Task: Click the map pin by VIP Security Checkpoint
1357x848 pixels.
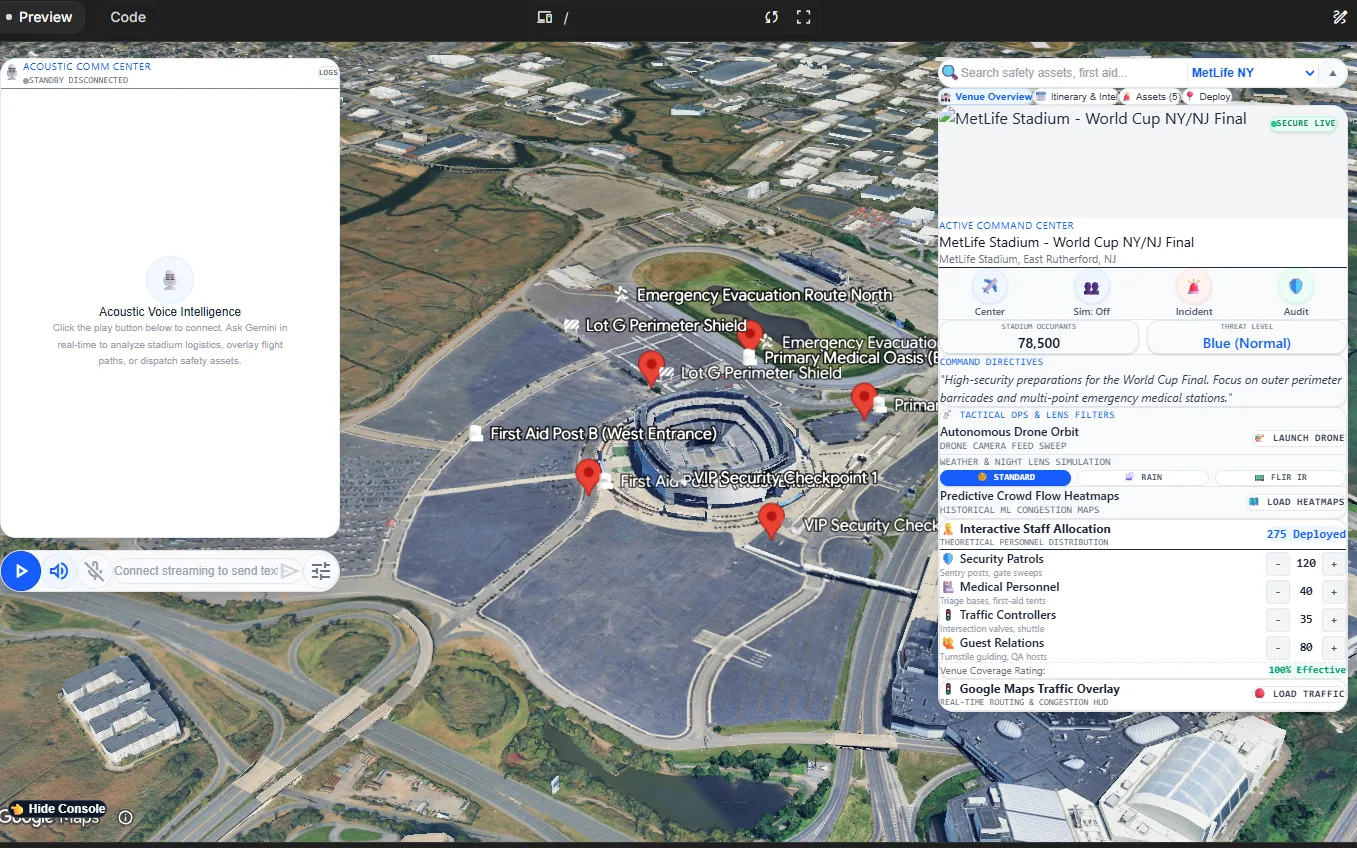Action: (x=770, y=521)
